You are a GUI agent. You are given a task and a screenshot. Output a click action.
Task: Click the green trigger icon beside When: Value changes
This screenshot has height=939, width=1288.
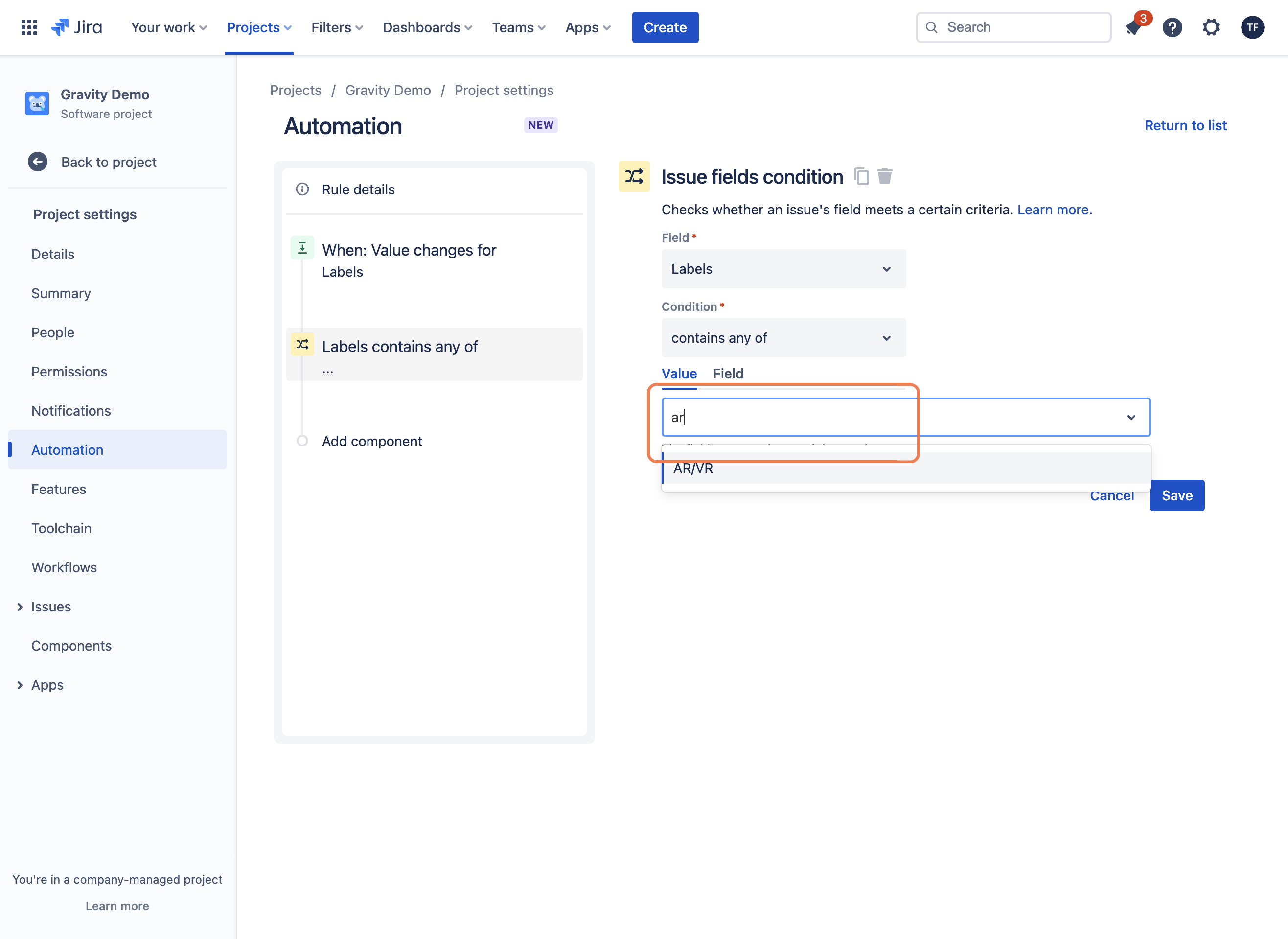point(302,248)
